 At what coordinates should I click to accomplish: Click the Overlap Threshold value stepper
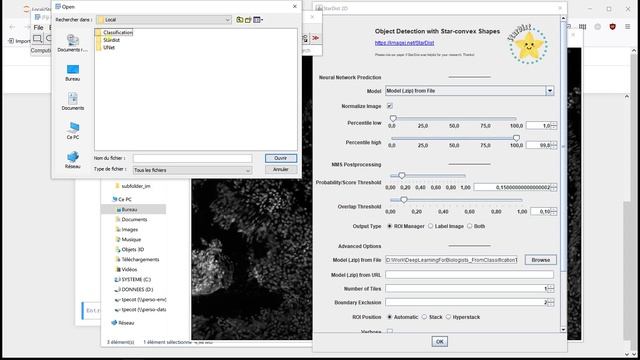click(x=553, y=211)
